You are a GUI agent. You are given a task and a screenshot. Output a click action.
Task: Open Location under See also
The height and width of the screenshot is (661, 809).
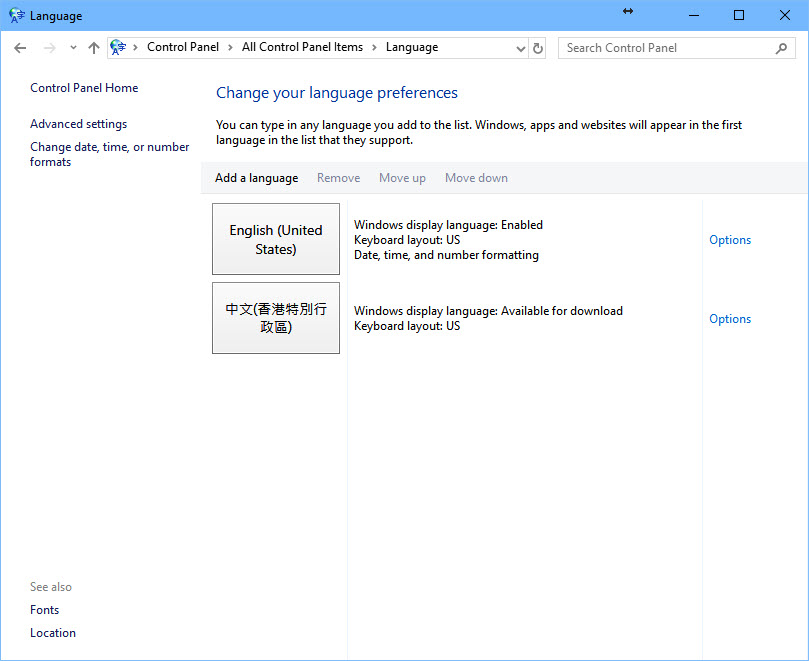coord(53,633)
